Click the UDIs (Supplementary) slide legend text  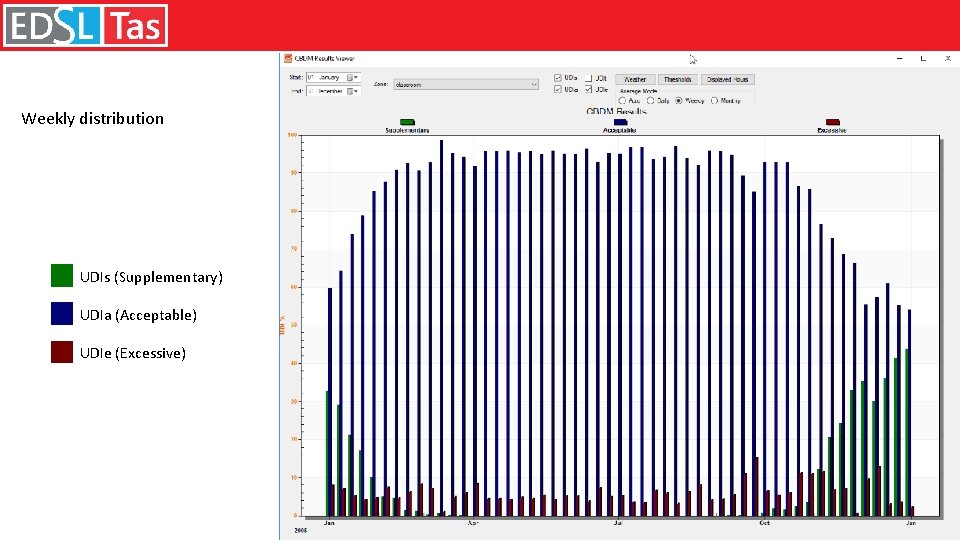point(151,277)
